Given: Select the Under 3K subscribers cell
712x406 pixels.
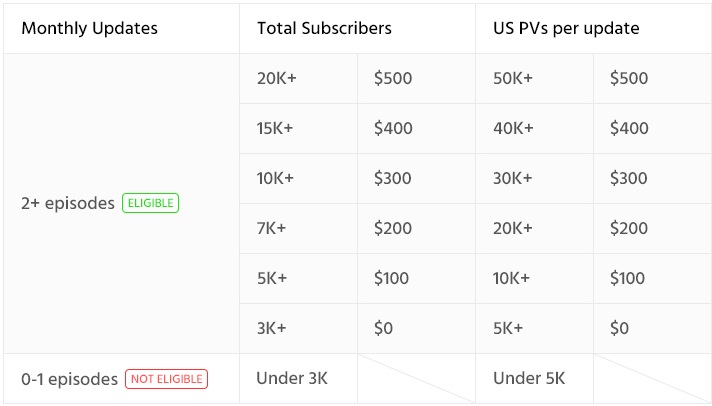Looking at the screenshot, I should pyautogui.click(x=291, y=378).
